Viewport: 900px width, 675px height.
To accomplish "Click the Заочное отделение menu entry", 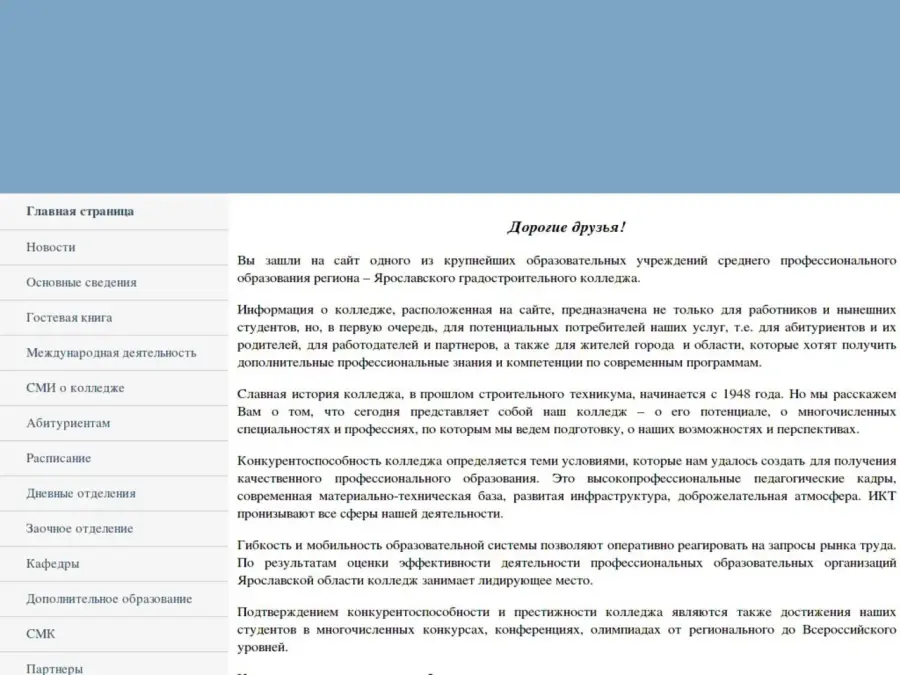I will click(79, 528).
